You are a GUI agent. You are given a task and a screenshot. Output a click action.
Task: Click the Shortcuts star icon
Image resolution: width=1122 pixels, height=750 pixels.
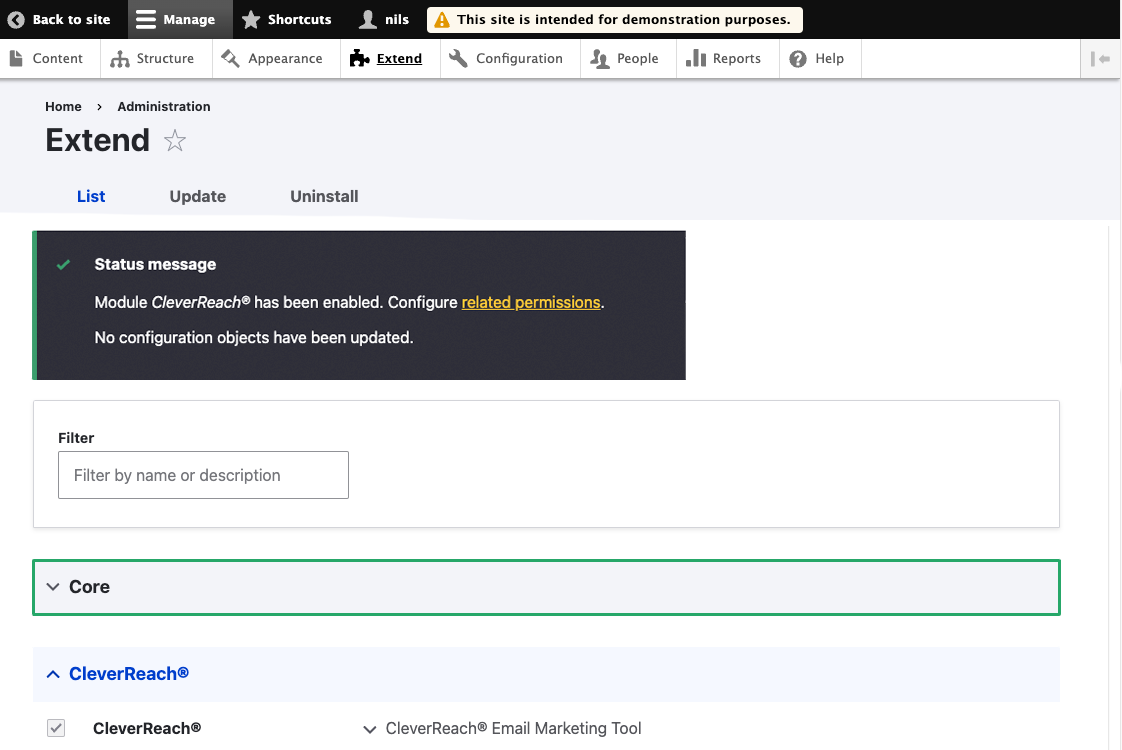click(x=250, y=19)
